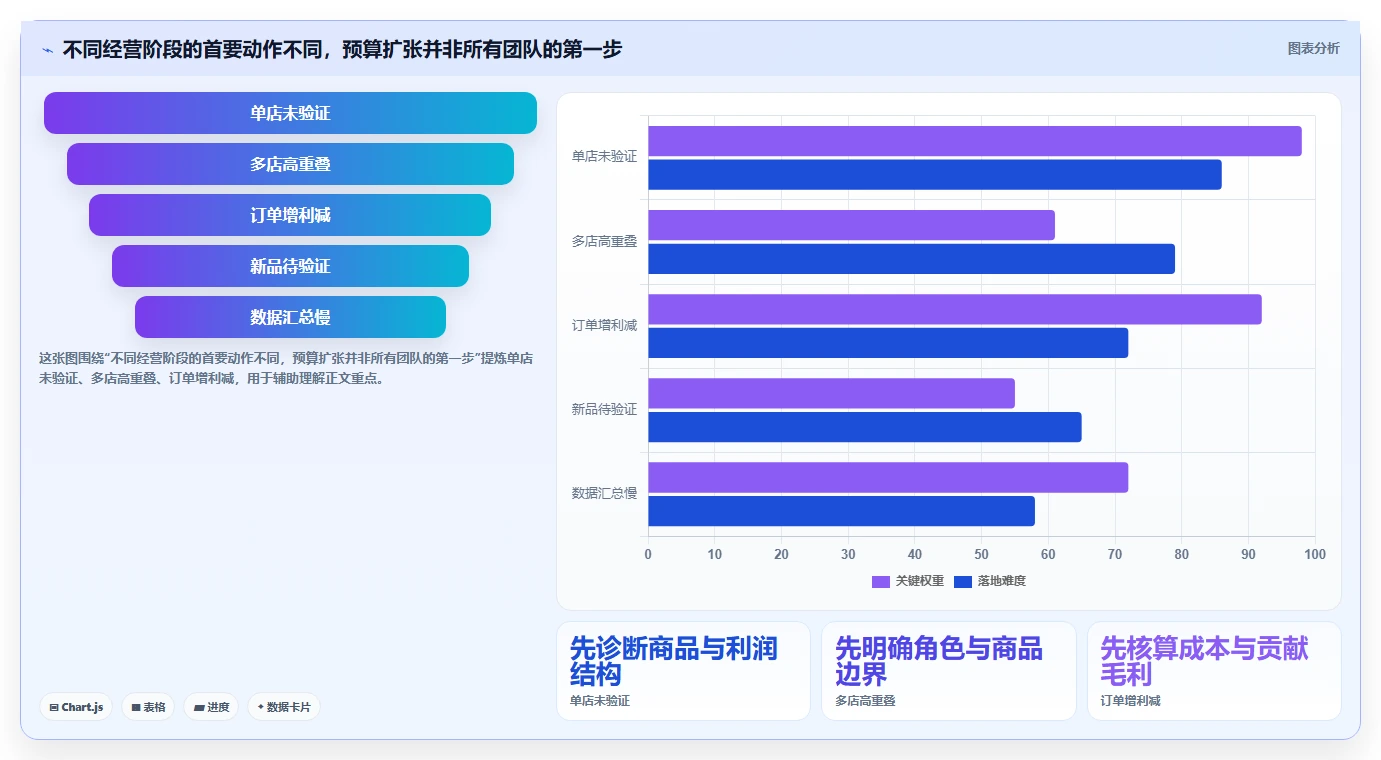Click the purple 新品待验证 关键权重 bar
Image resolution: width=1381 pixels, height=760 pixels.
click(831, 393)
